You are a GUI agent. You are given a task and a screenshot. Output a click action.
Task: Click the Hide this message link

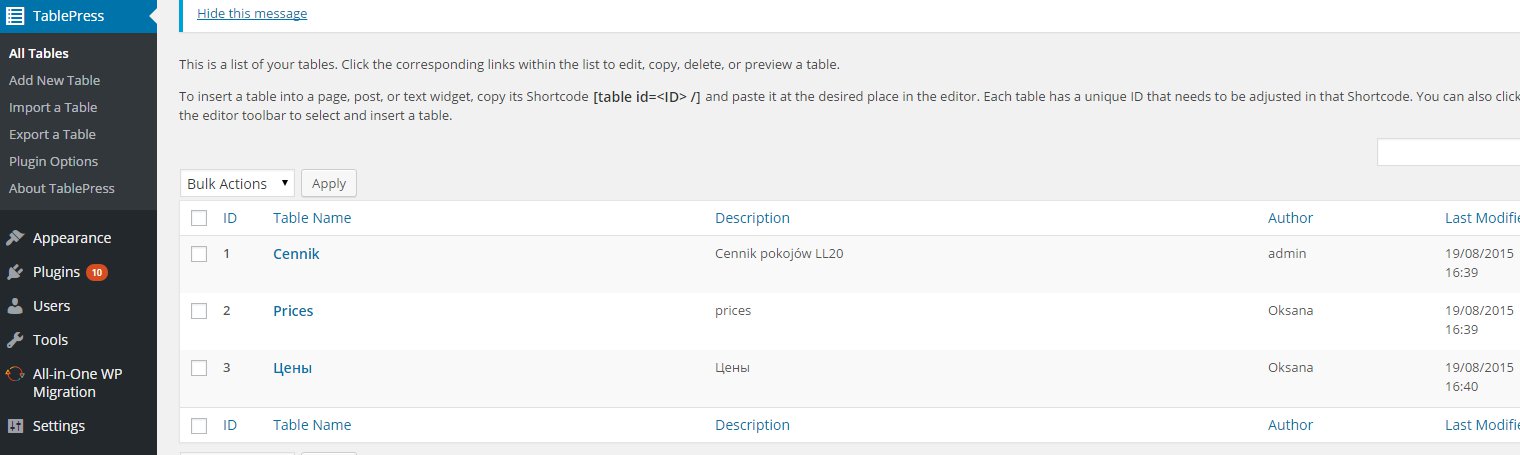(252, 13)
